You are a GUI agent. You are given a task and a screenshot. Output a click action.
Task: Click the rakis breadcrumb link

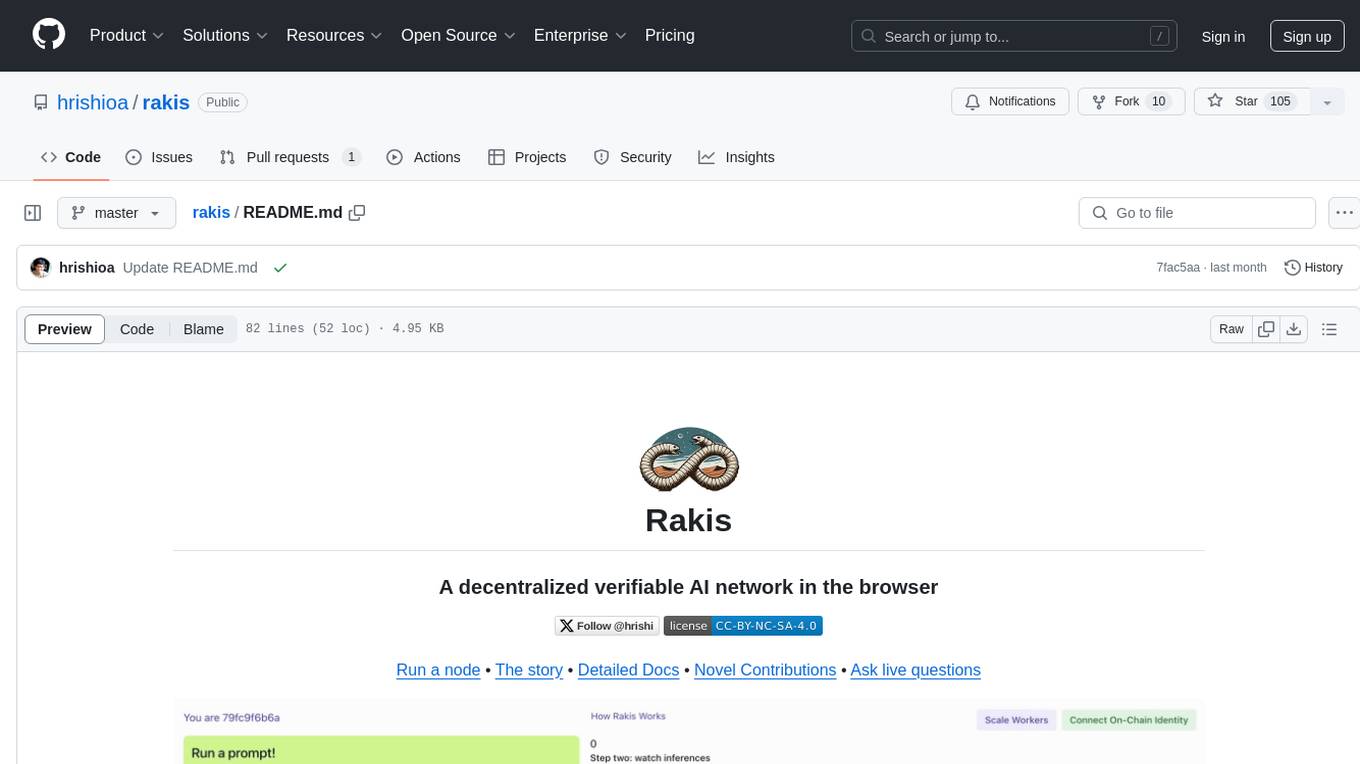coord(211,213)
